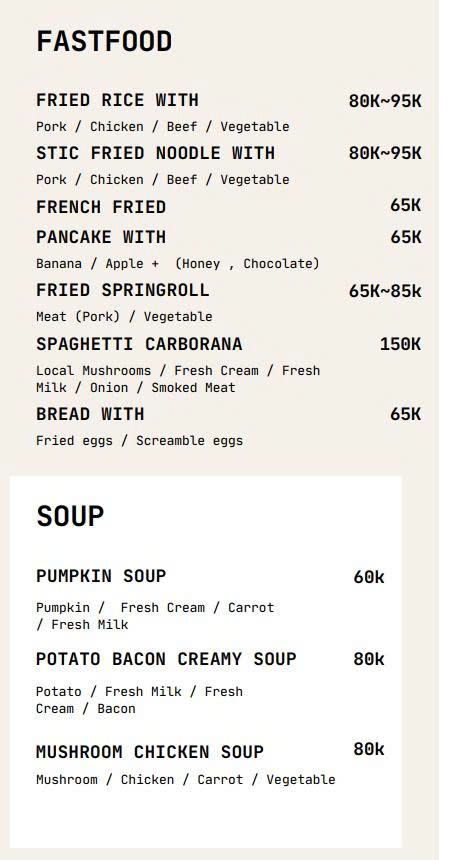The height and width of the screenshot is (860, 449).
Task: Click the French Fried 65K price
Action: pos(406,205)
